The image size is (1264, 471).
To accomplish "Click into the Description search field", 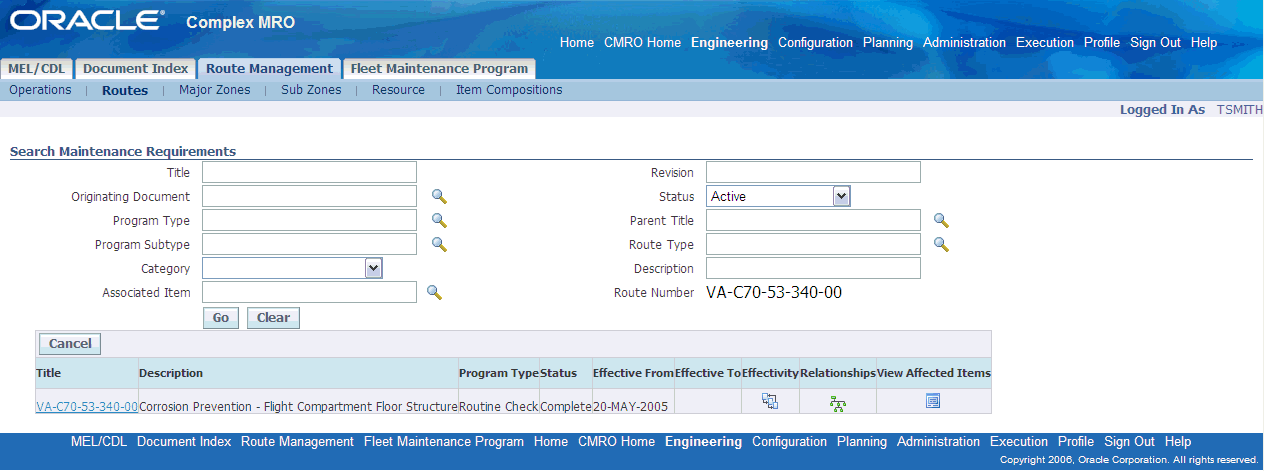I will [x=813, y=268].
